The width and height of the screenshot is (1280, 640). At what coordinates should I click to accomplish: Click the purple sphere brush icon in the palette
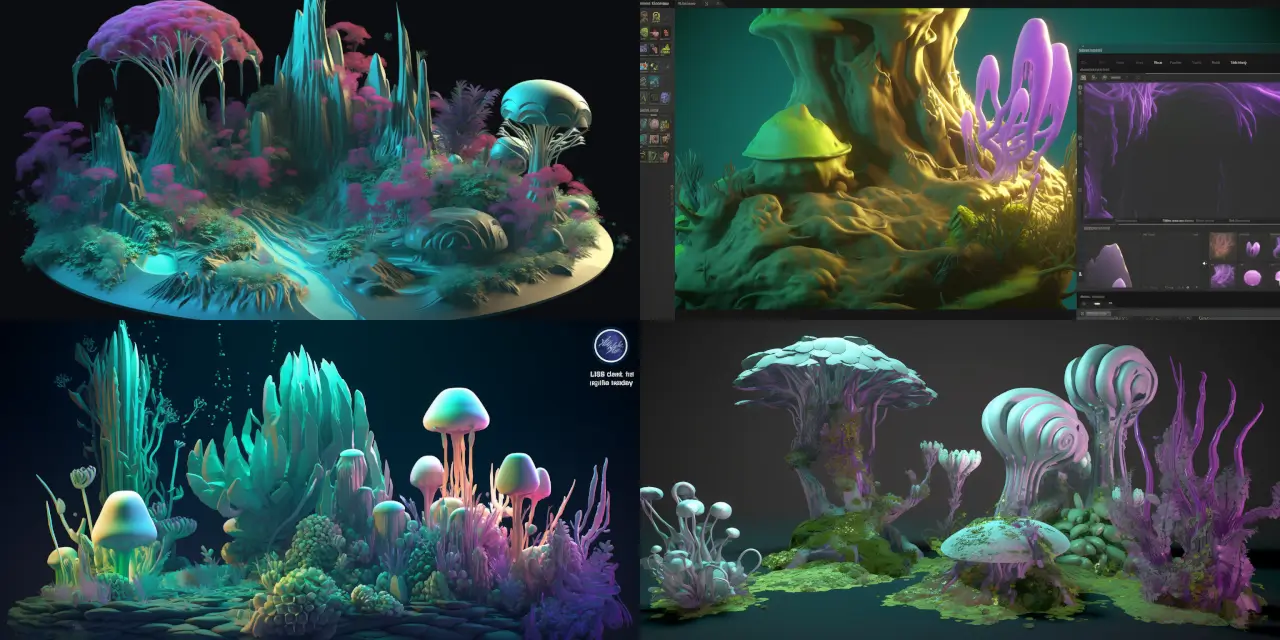tap(664, 96)
